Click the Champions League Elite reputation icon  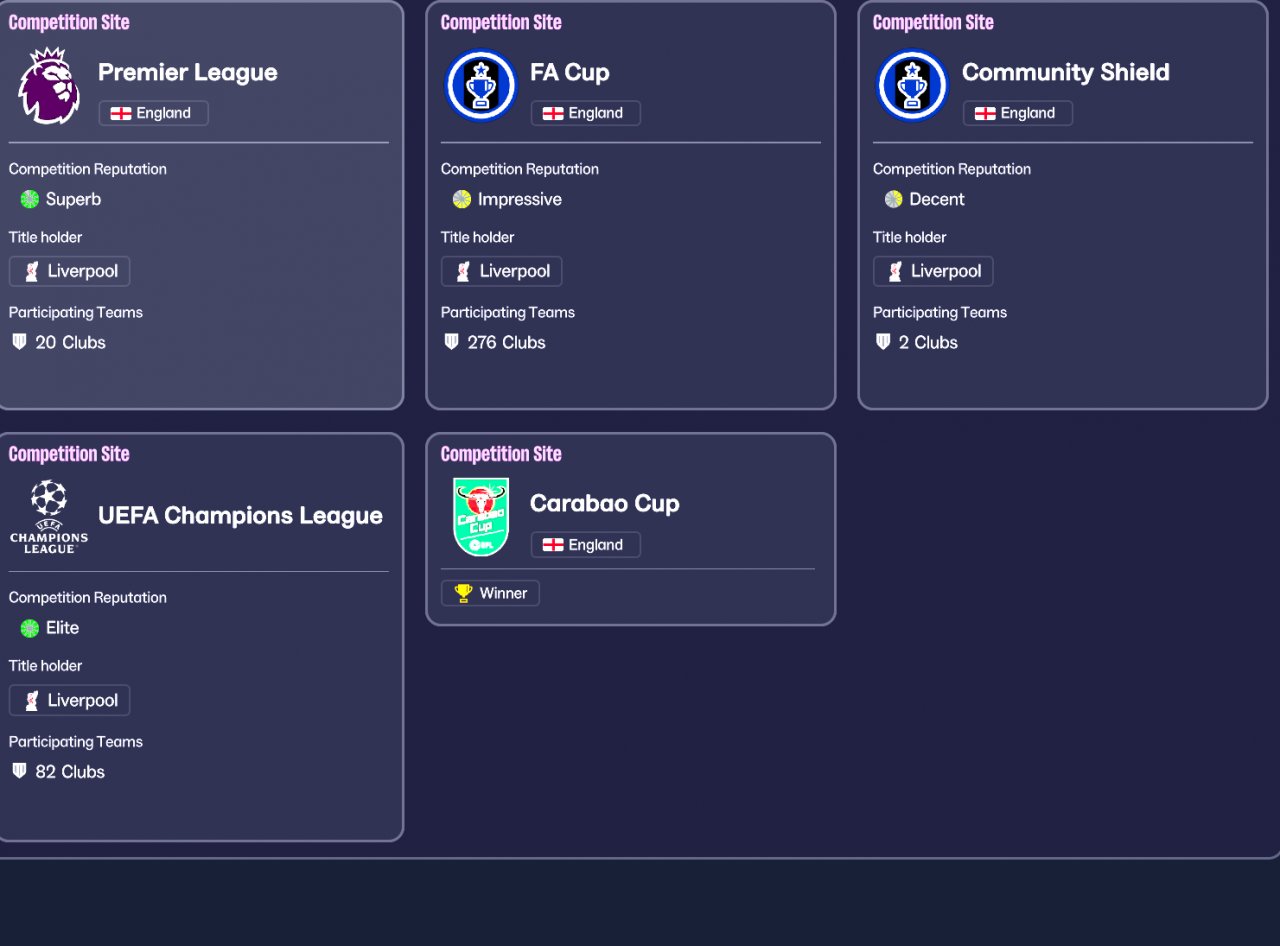point(30,628)
